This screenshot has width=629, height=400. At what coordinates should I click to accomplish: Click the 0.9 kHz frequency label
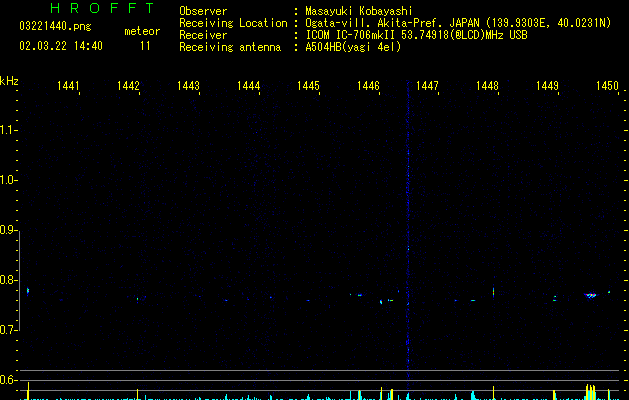(8, 230)
